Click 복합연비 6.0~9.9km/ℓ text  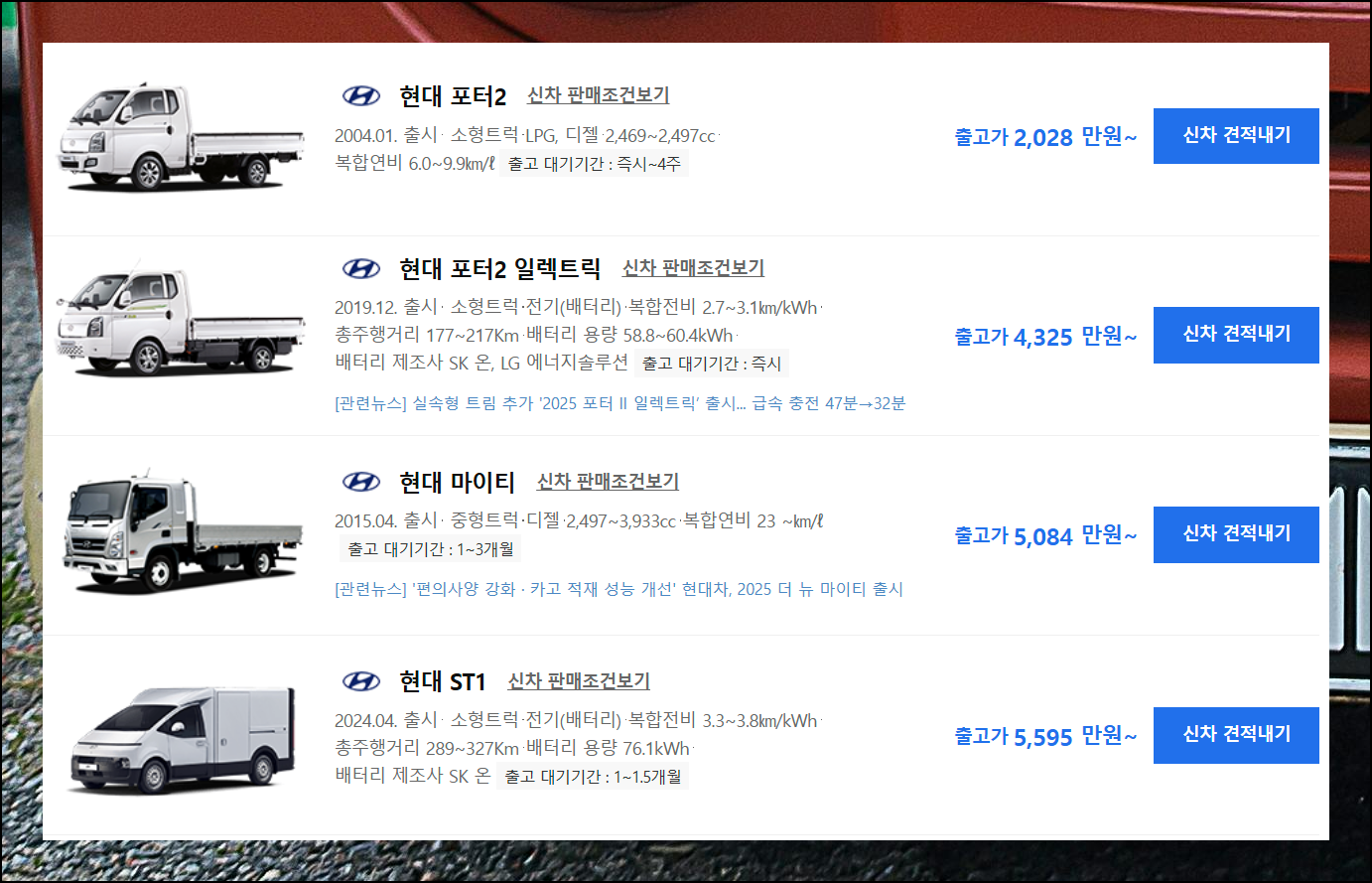point(415,164)
